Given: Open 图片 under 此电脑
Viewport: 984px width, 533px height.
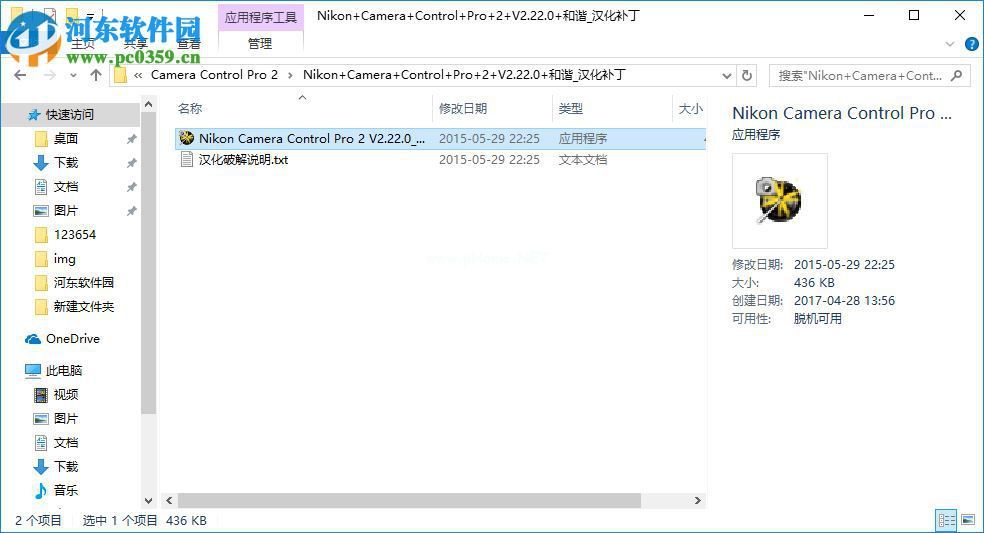Looking at the screenshot, I should tap(66, 418).
